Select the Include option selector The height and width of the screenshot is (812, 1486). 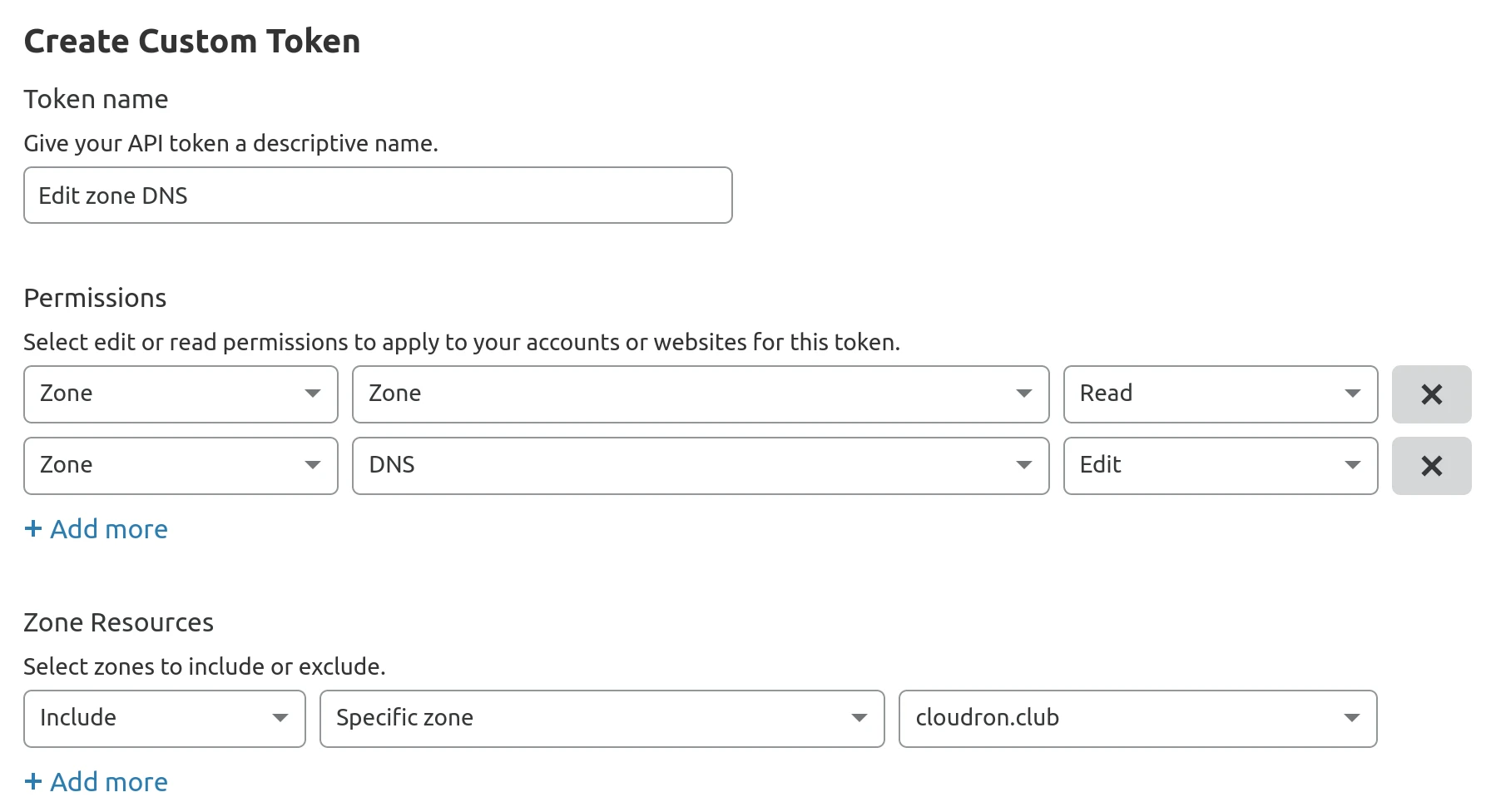click(164, 719)
